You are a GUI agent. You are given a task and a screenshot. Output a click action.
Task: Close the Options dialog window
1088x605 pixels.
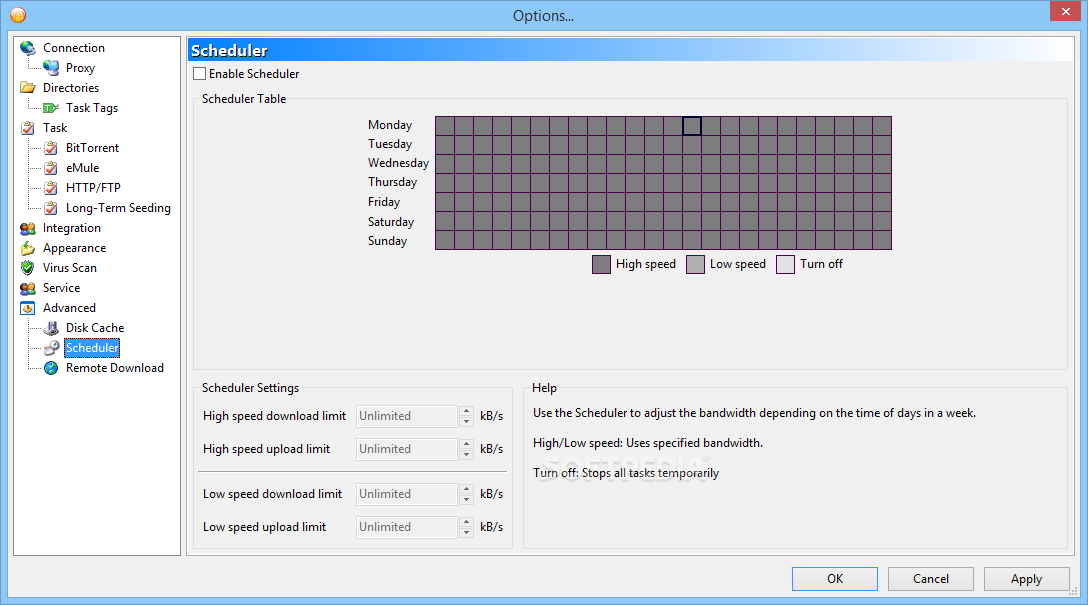tap(1065, 11)
